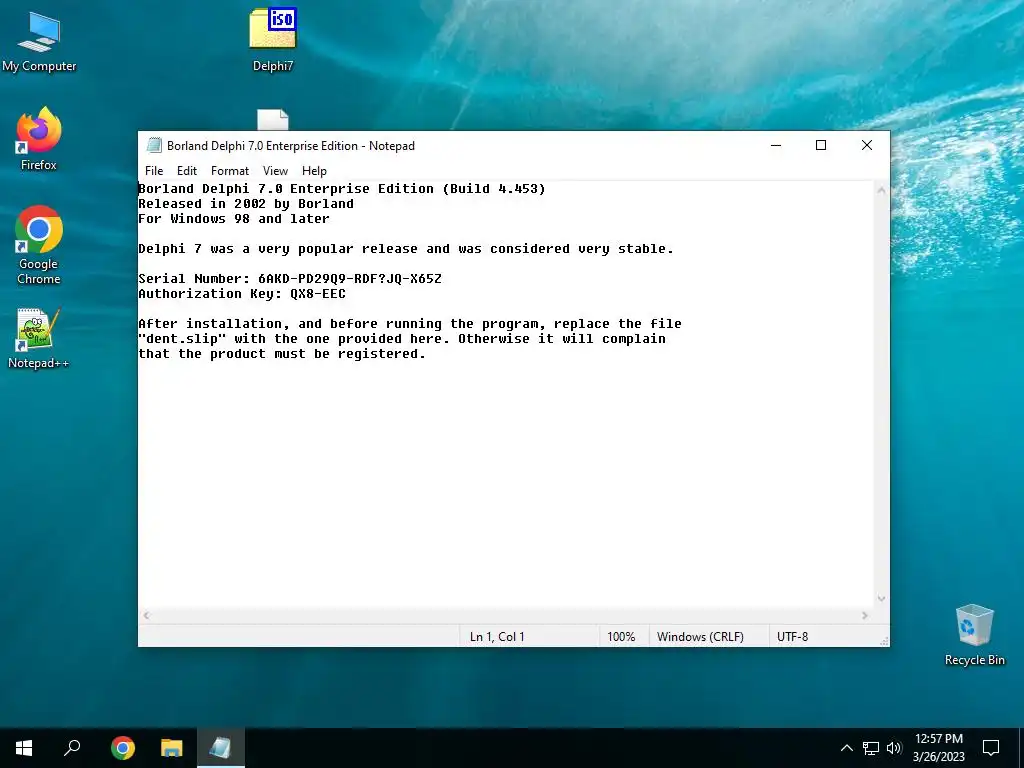Select the Recycle Bin icon
This screenshot has width=1024, height=768.
coord(974,635)
